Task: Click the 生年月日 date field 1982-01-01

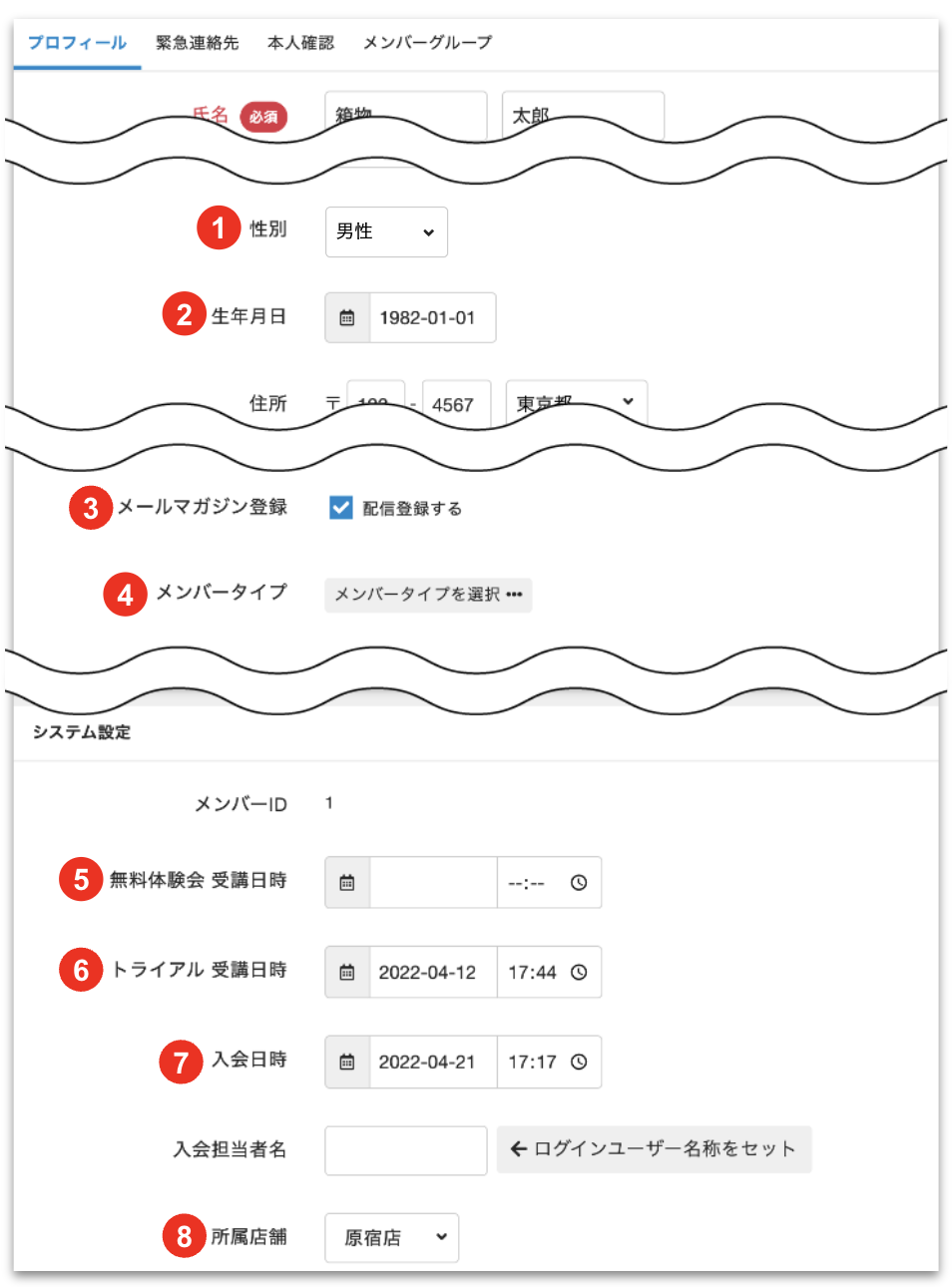Action: 431,317
